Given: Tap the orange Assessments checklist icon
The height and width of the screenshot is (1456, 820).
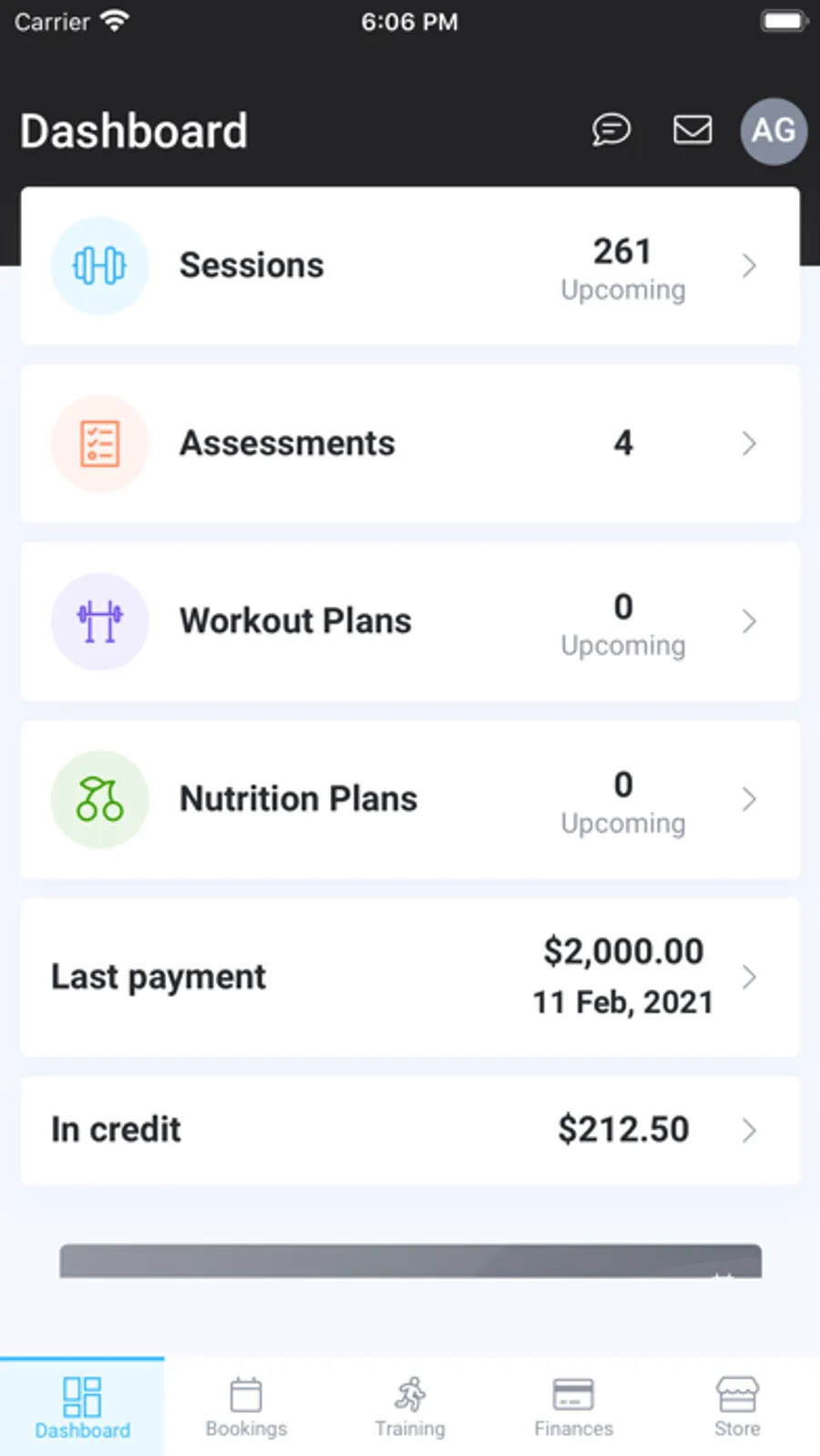Looking at the screenshot, I should coord(99,444).
